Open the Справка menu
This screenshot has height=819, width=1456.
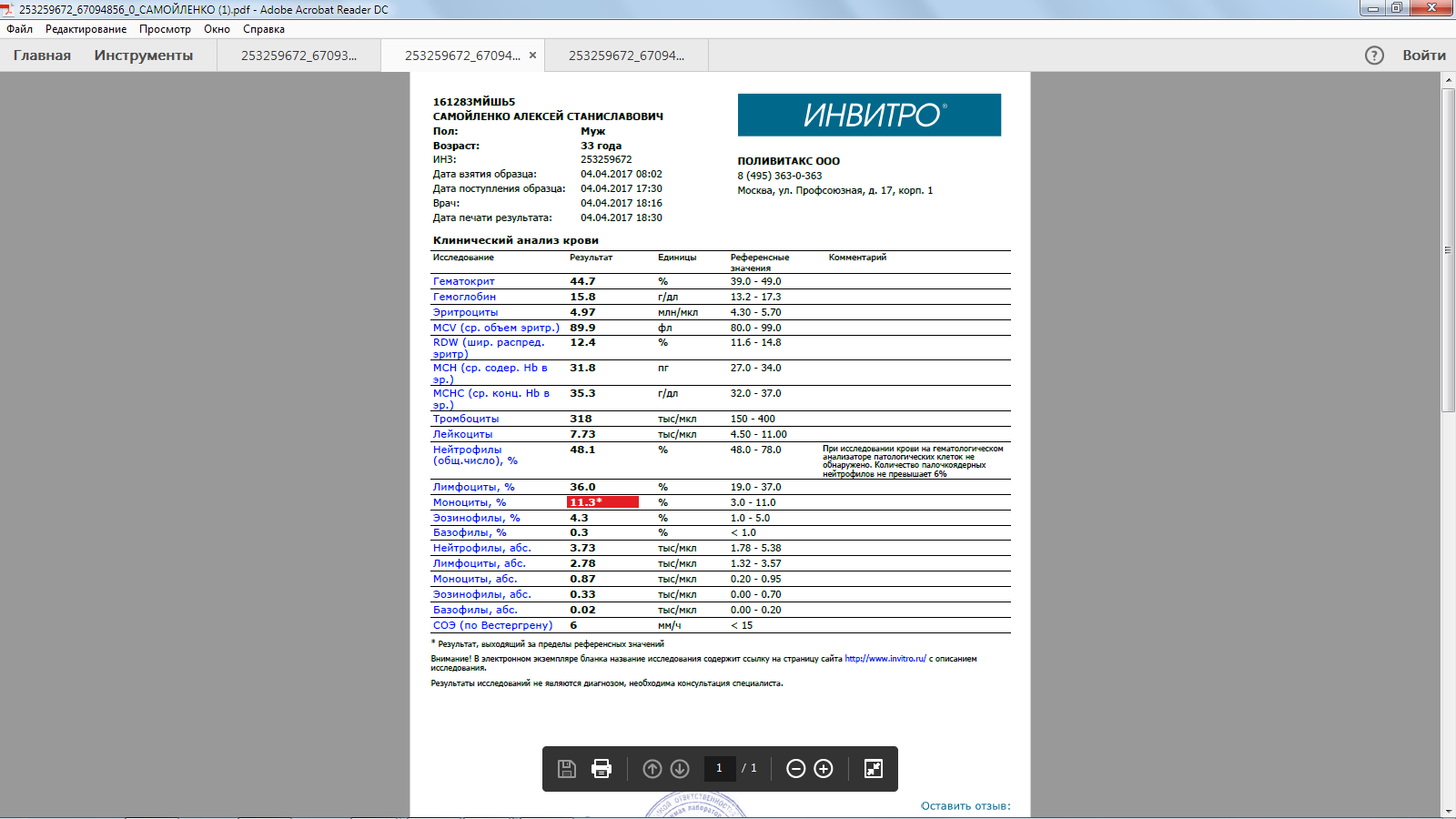pos(264,29)
